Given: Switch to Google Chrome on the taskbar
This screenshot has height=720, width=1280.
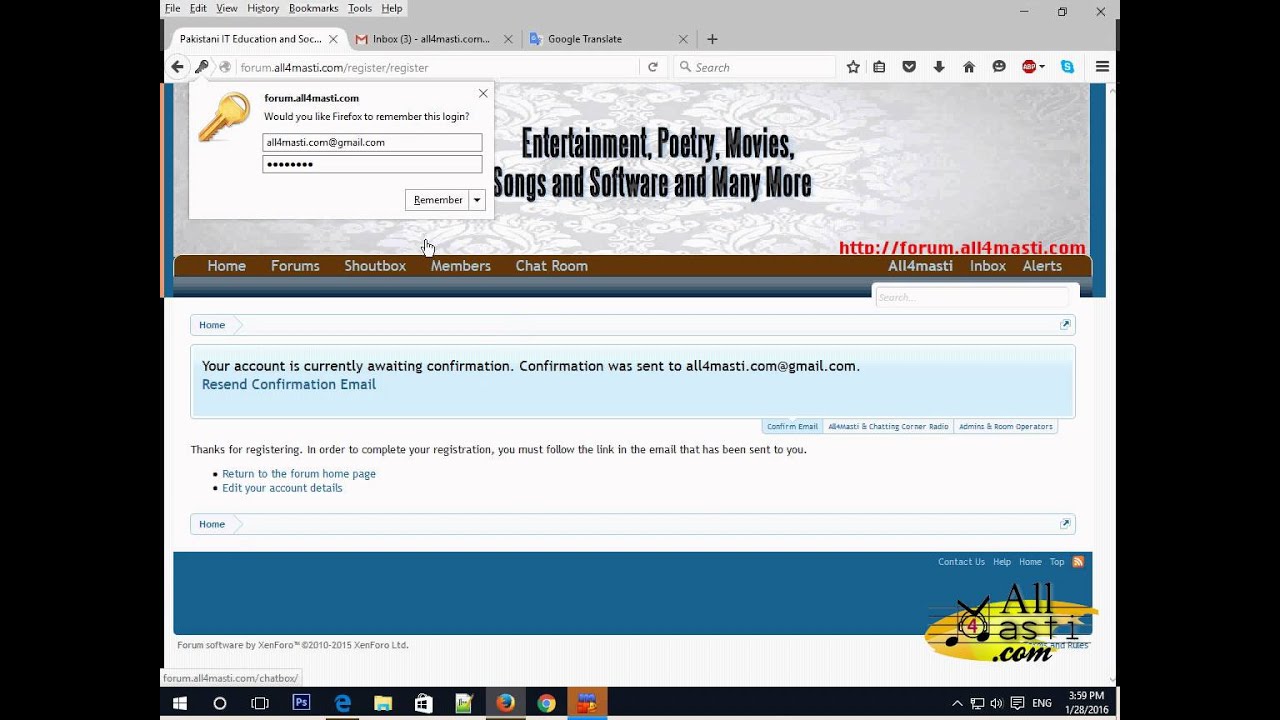Looking at the screenshot, I should (546, 703).
